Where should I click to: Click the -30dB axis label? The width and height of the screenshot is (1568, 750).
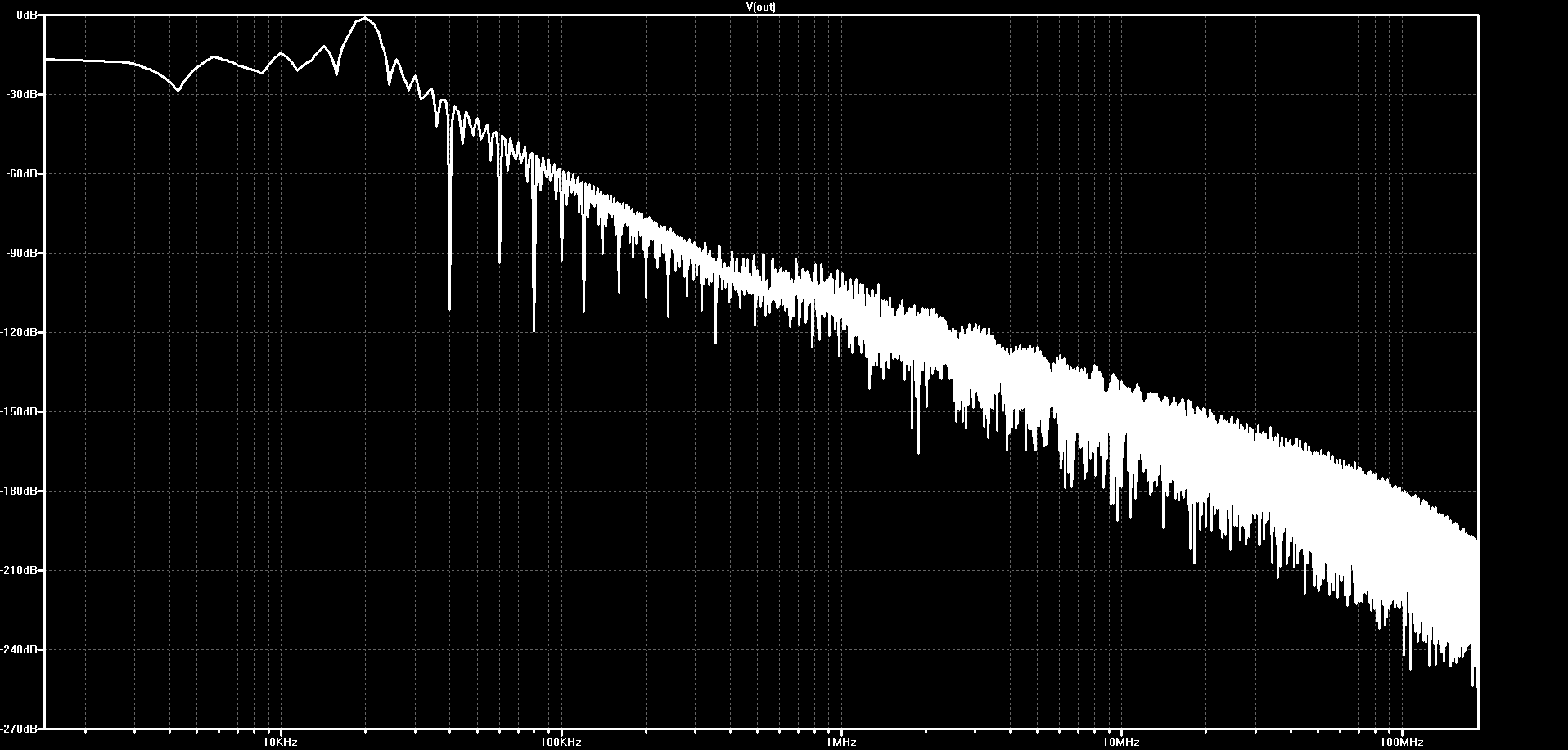point(22,94)
